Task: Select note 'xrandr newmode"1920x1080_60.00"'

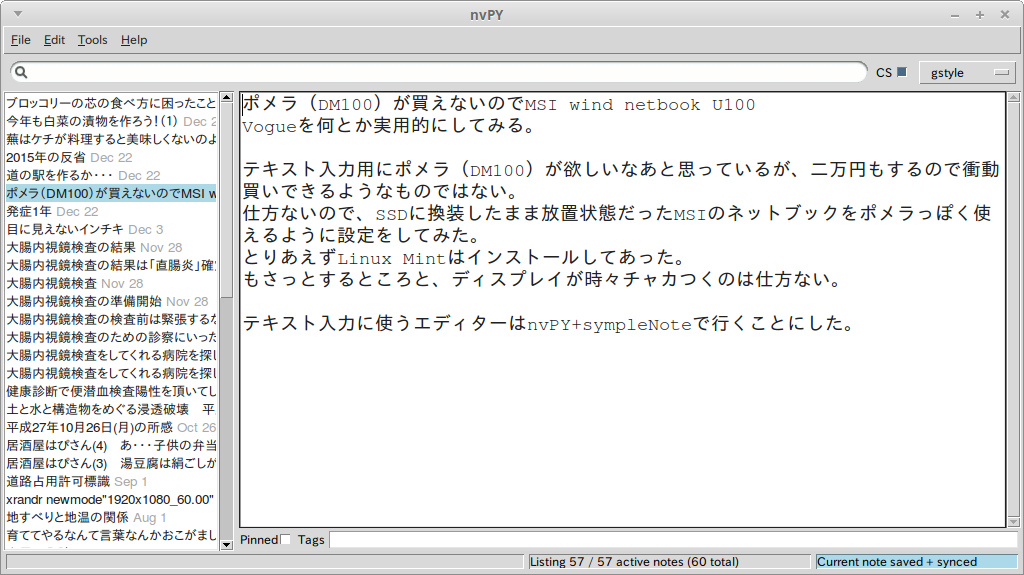Action: pyautogui.click(x=111, y=500)
